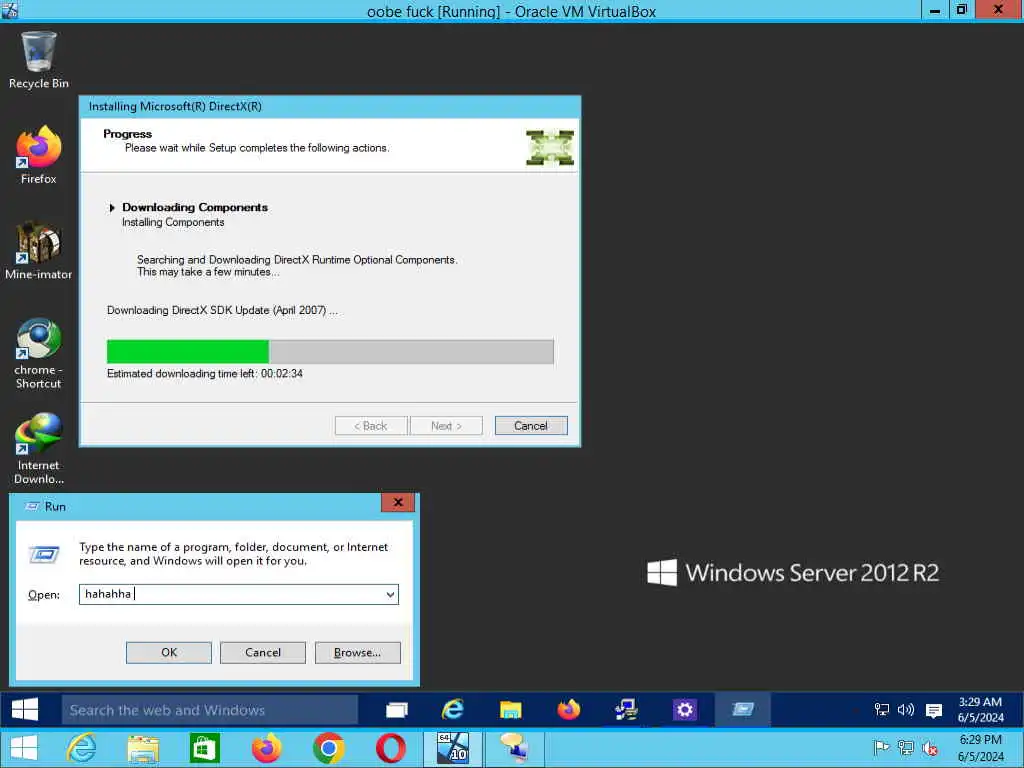Open the Recycle Bin desktop icon

(39, 59)
